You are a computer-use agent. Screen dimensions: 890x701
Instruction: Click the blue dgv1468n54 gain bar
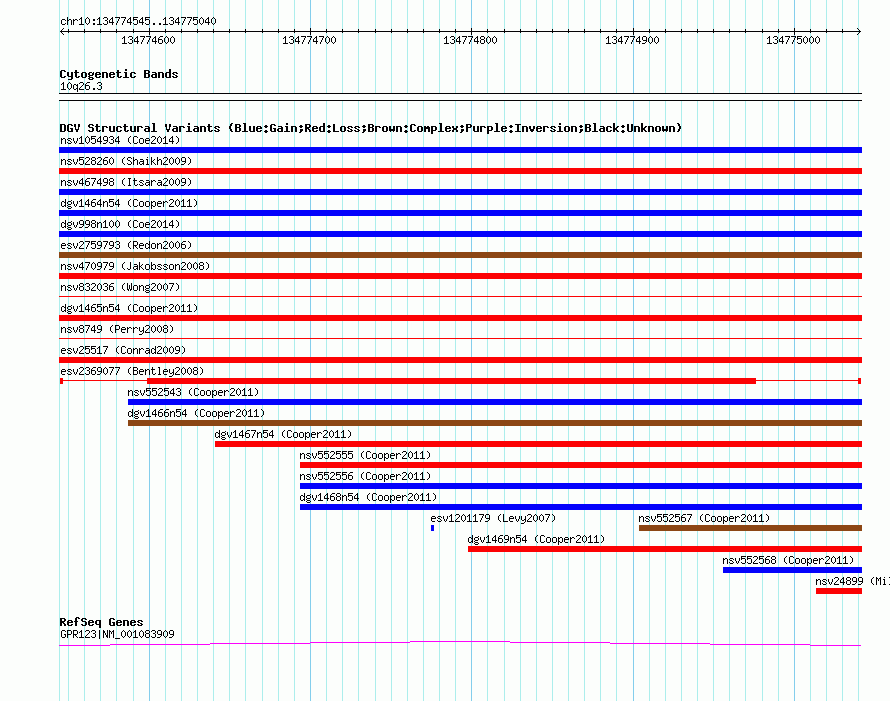click(581, 507)
